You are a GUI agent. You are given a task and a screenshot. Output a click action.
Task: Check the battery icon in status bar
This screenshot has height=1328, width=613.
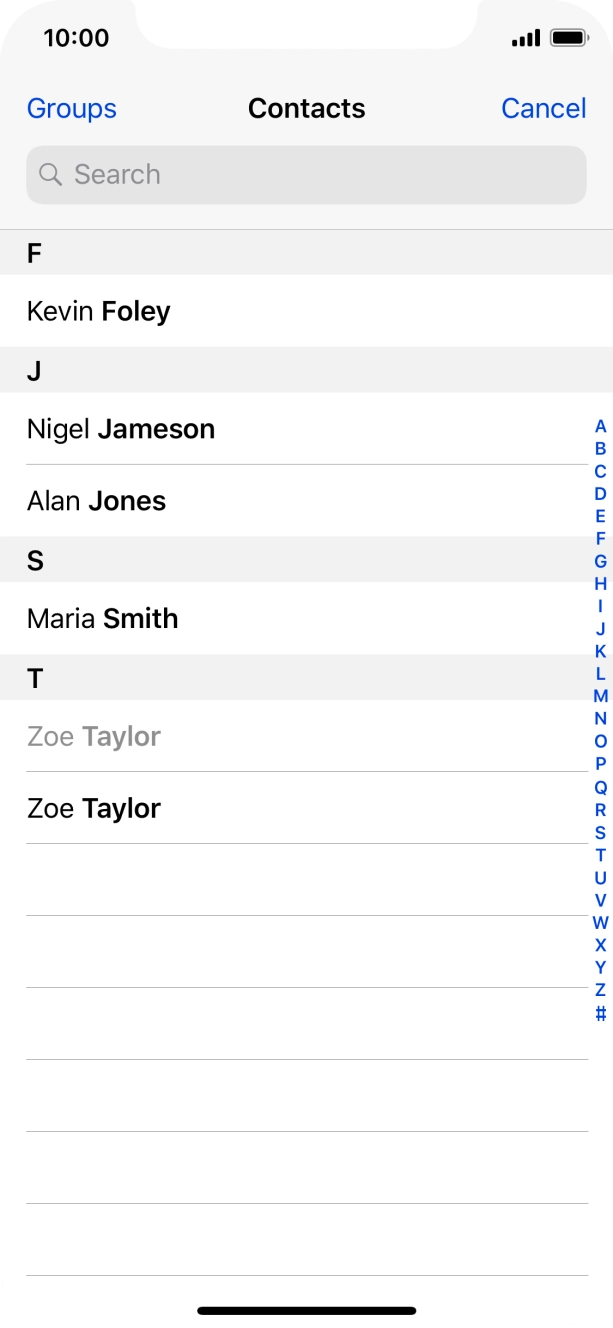pos(569,39)
